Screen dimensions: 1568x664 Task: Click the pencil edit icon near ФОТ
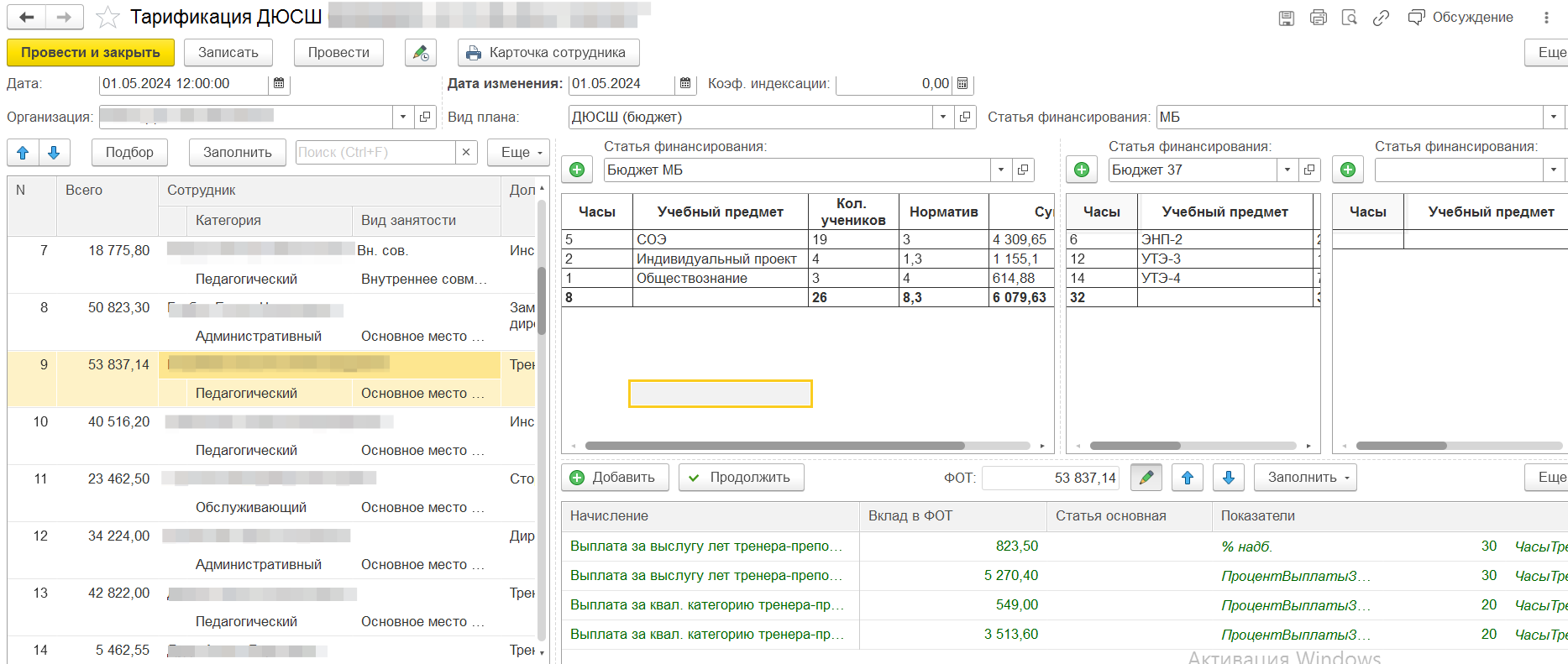point(1146,478)
